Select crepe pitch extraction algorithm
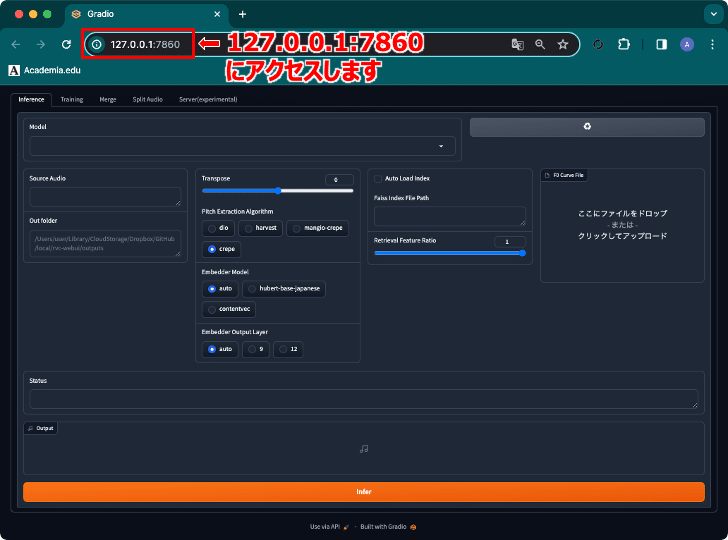This screenshot has width=728, height=540. click(x=221, y=249)
